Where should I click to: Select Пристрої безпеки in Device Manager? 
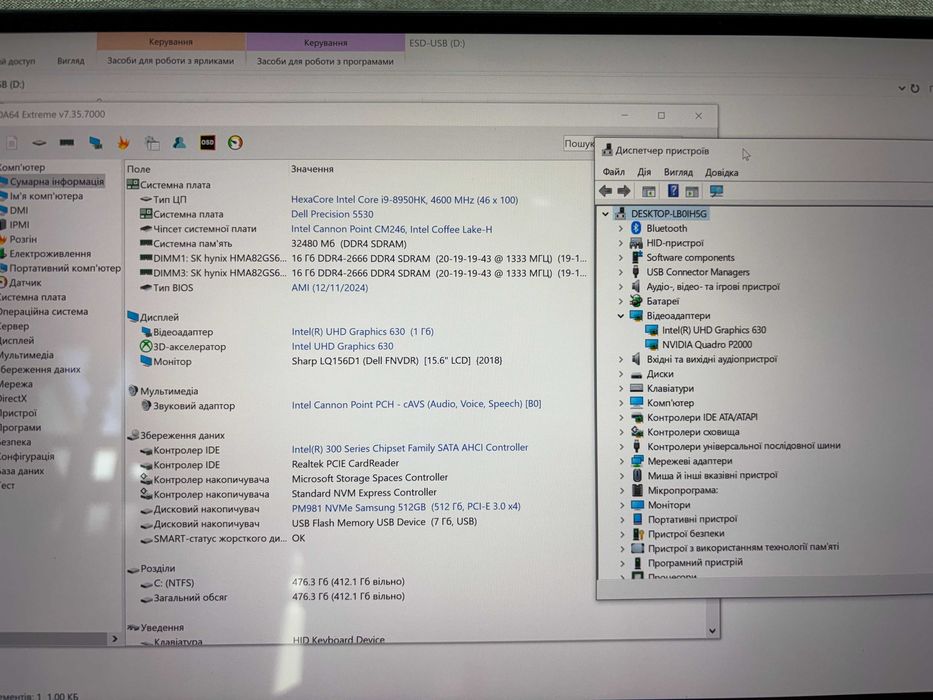click(686, 533)
